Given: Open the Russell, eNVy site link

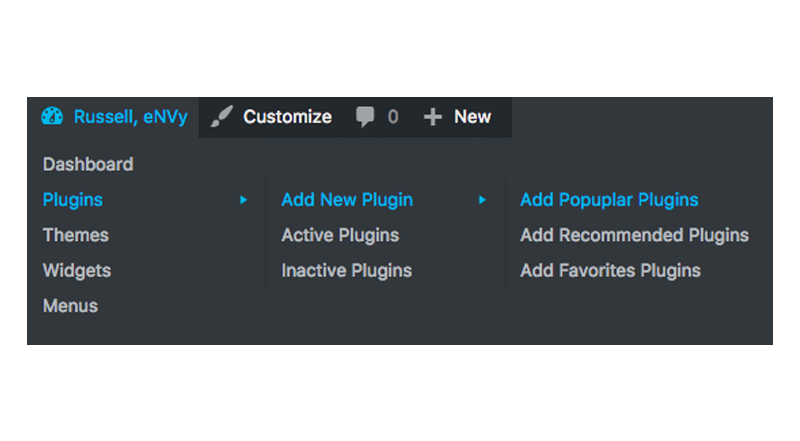Looking at the screenshot, I should pyautogui.click(x=131, y=117).
